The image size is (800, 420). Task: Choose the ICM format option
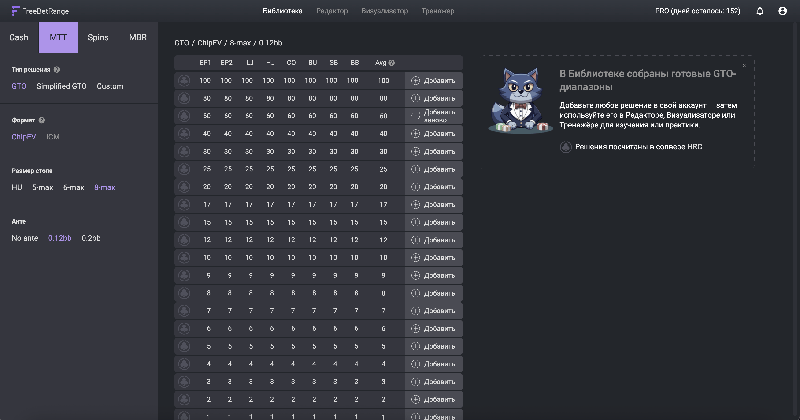click(53, 136)
